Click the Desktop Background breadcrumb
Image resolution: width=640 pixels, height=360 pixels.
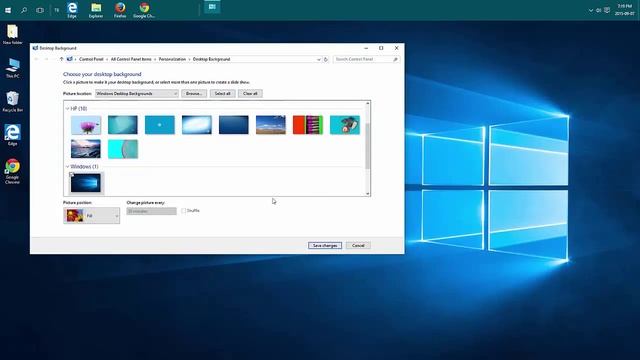pyautogui.click(x=211, y=59)
